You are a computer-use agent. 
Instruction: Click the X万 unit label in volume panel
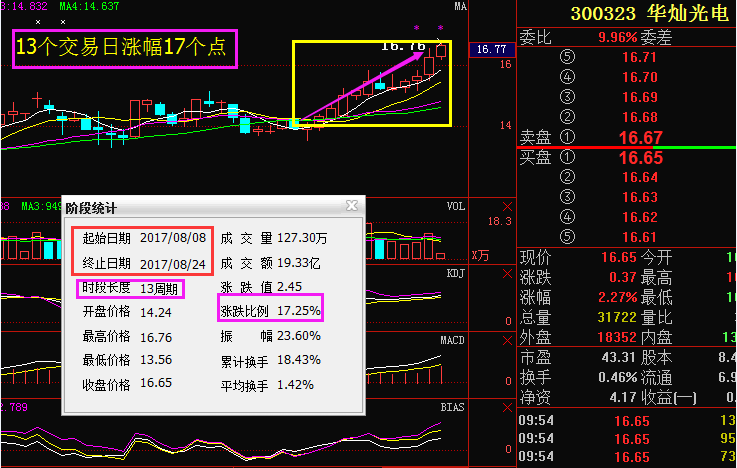point(482,253)
